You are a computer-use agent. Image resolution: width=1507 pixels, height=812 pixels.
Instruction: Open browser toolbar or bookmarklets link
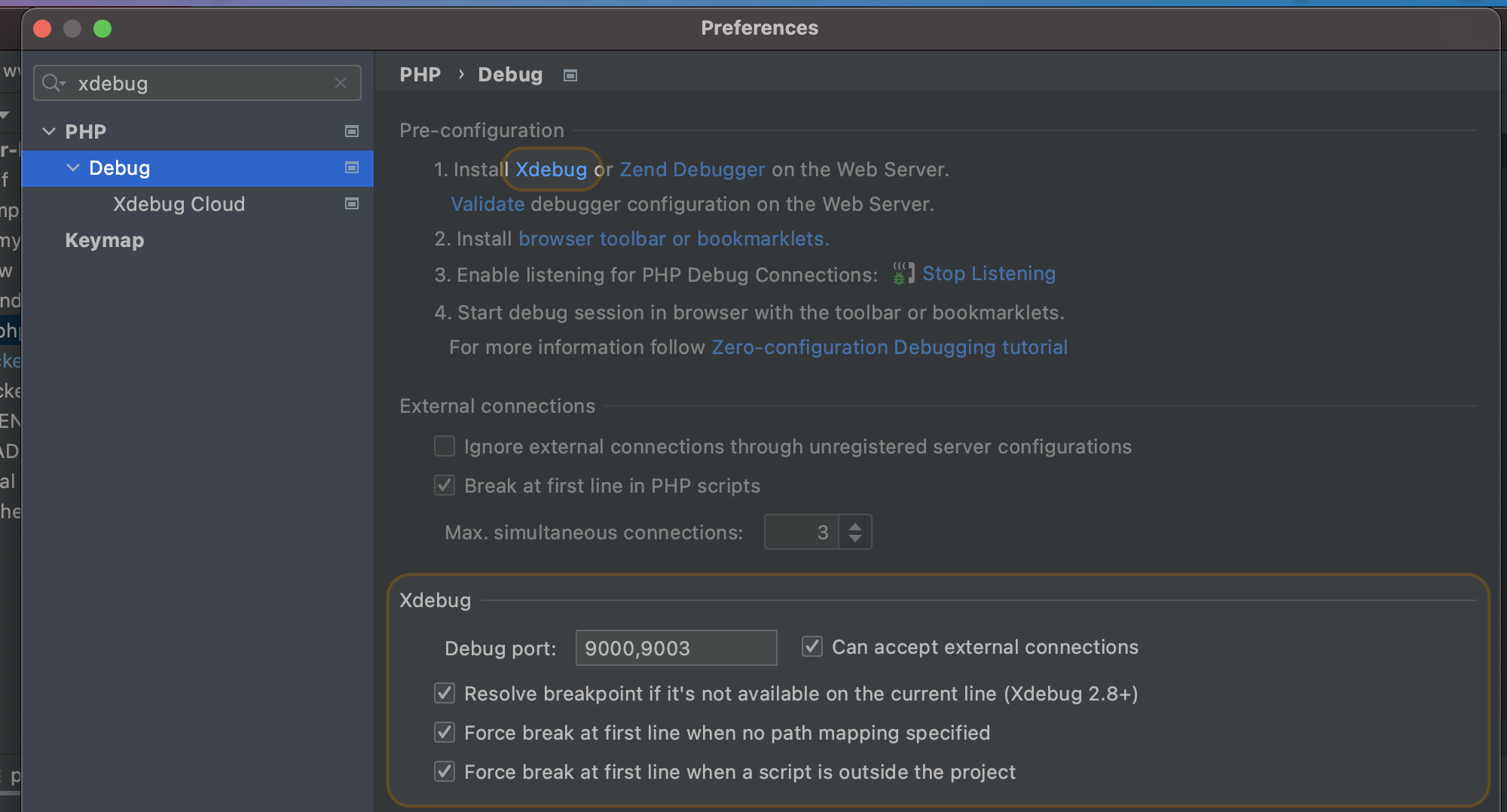(674, 239)
